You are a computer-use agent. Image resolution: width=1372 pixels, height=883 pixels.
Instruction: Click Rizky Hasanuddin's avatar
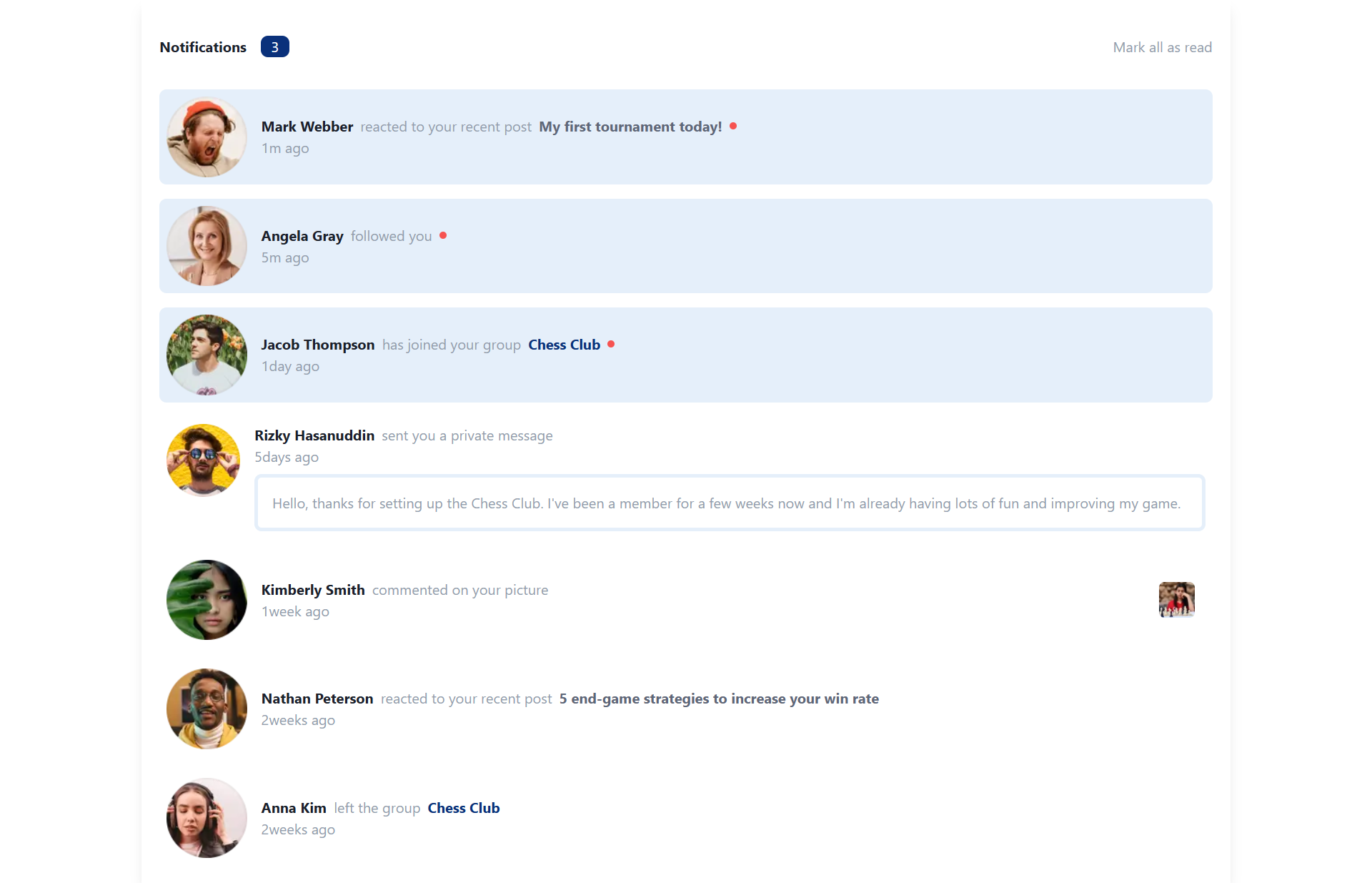pyautogui.click(x=203, y=460)
